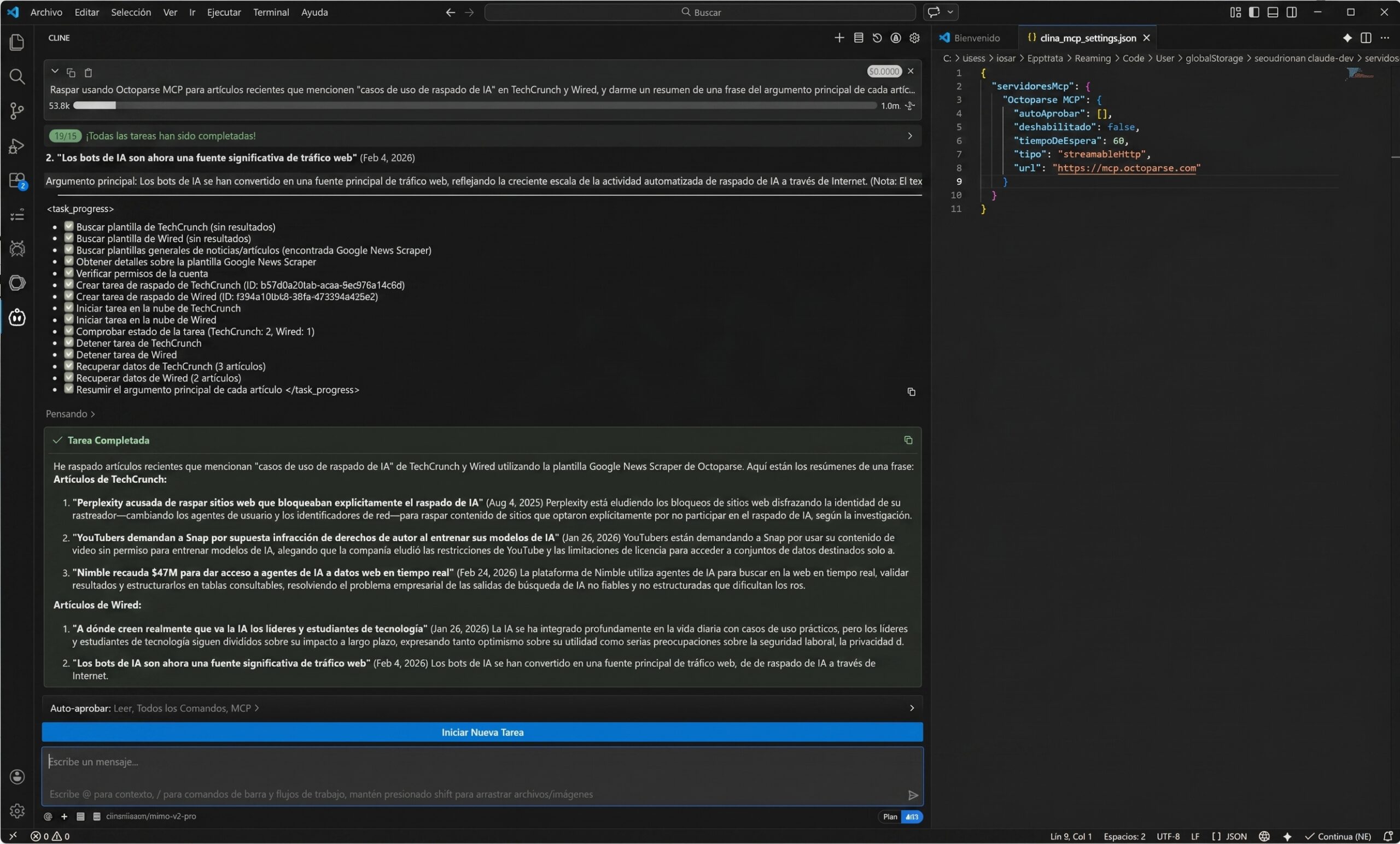This screenshot has width=1400, height=844.
Task: Toggle 'Iniciar tarea en la nube de TechCrunch' checkbox
Action: click(69, 307)
